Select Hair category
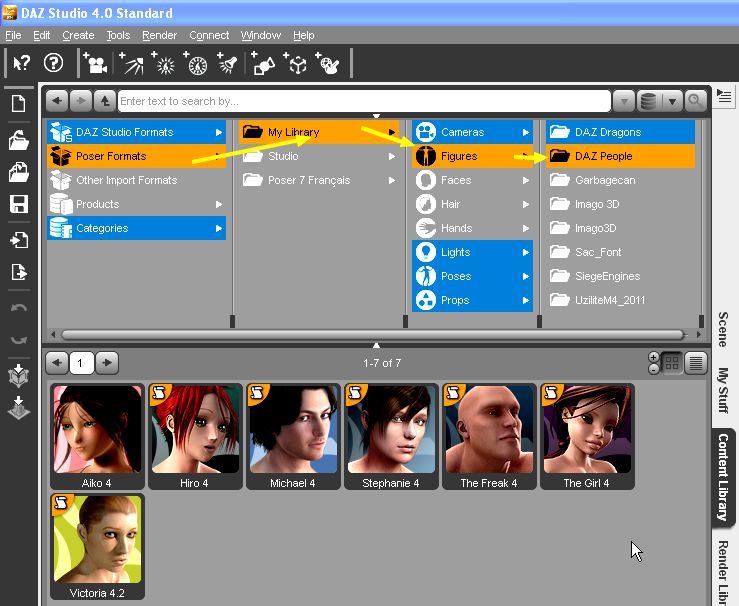Screen dimensions: 739x606 coord(472,204)
